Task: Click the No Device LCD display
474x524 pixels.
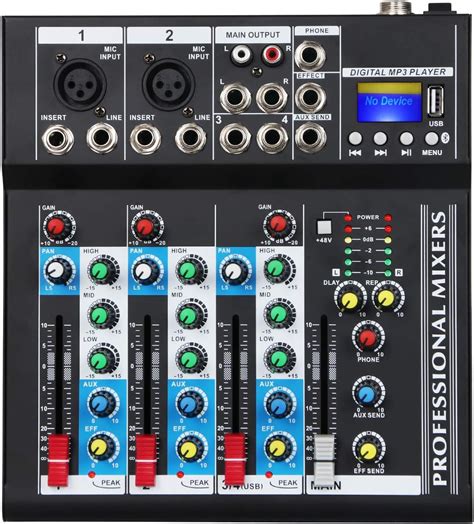Action: 389,102
